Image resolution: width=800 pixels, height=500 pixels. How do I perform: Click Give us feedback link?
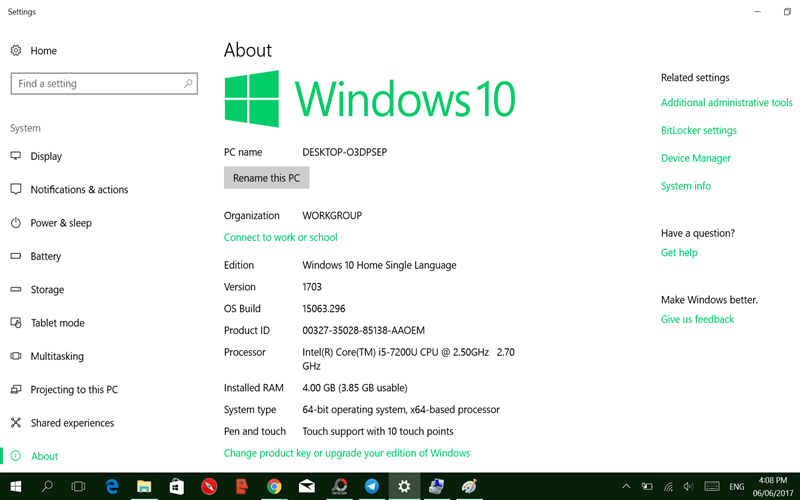697,319
